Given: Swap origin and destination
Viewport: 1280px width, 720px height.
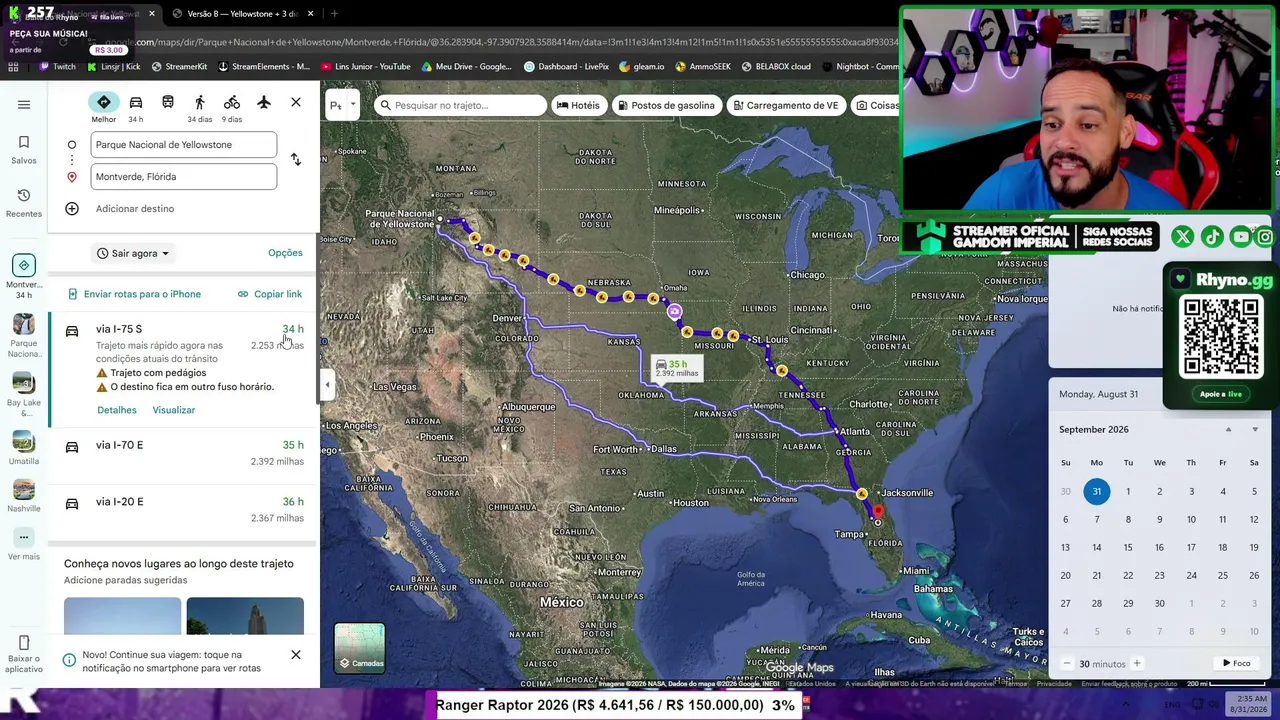Looking at the screenshot, I should click(295, 160).
